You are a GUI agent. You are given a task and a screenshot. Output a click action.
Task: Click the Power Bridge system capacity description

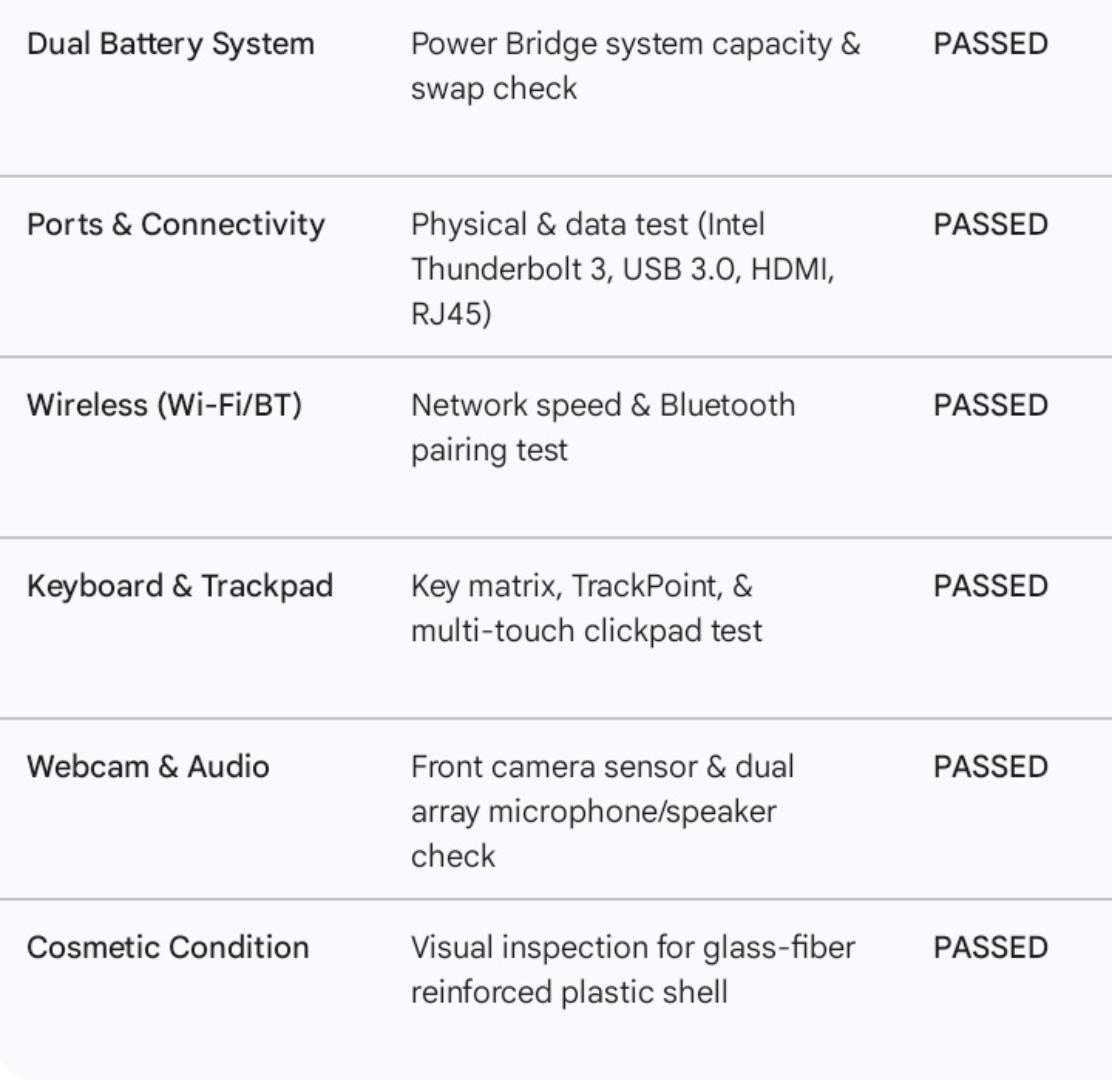pyautogui.click(x=635, y=66)
